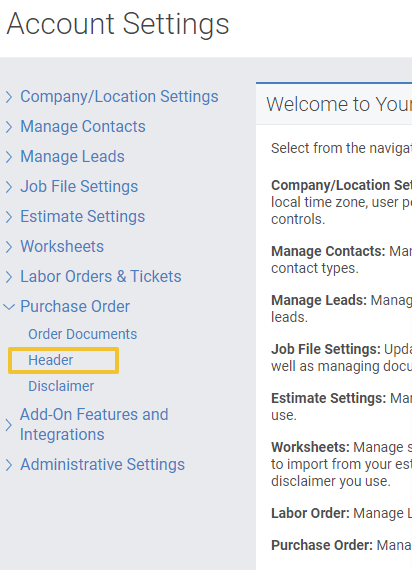Expand the Administrative Settings chevron
This screenshot has width=412, height=570.
9,465
